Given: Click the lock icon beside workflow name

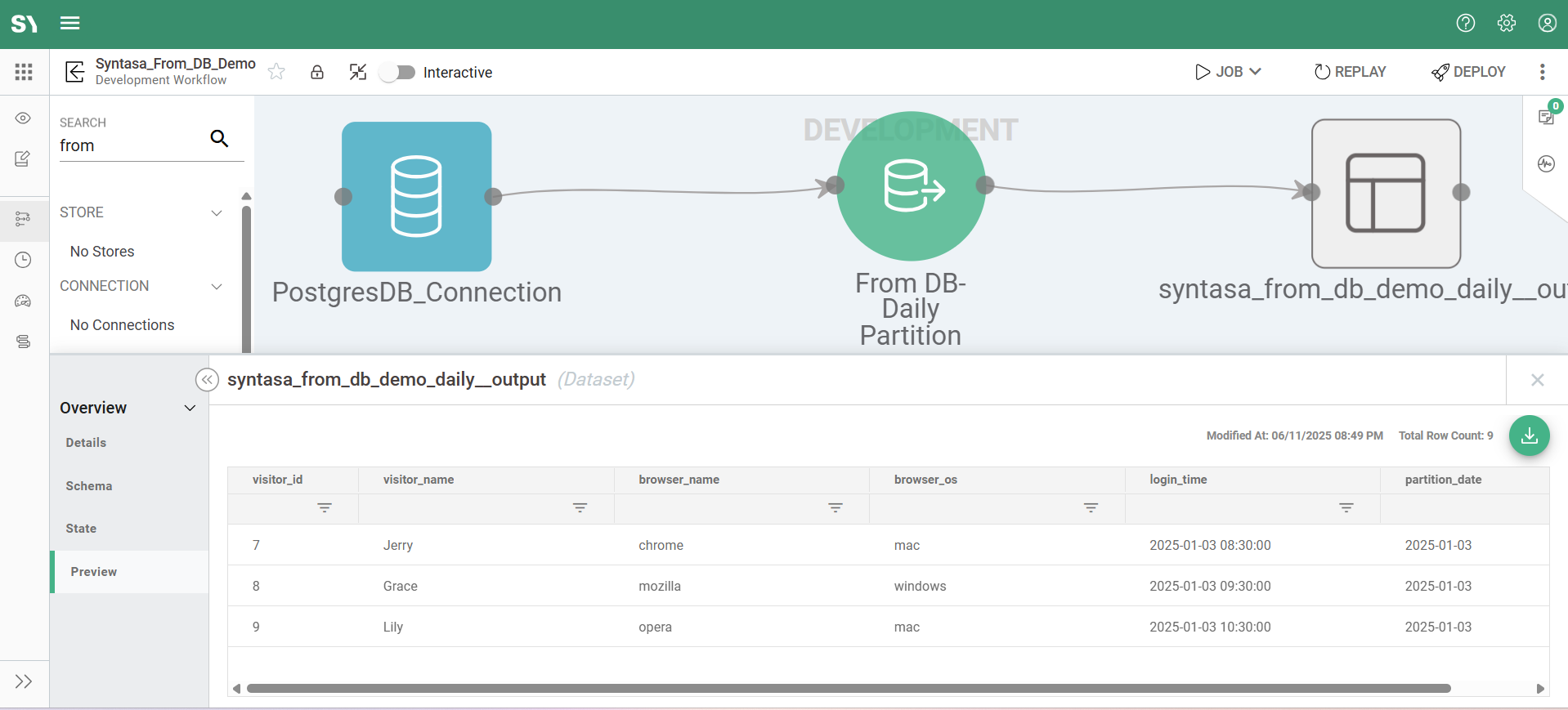Looking at the screenshot, I should 317,72.
